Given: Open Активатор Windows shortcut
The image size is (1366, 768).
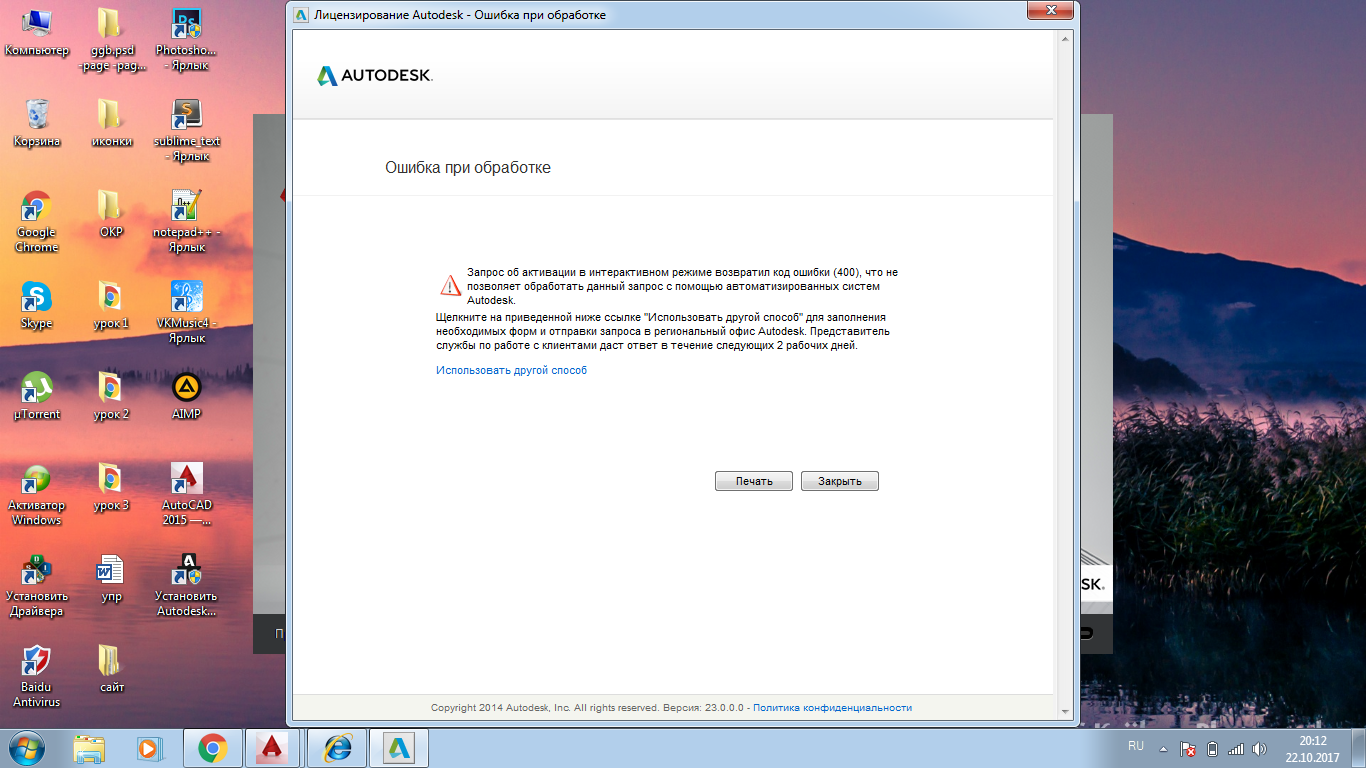Looking at the screenshot, I should [37, 495].
